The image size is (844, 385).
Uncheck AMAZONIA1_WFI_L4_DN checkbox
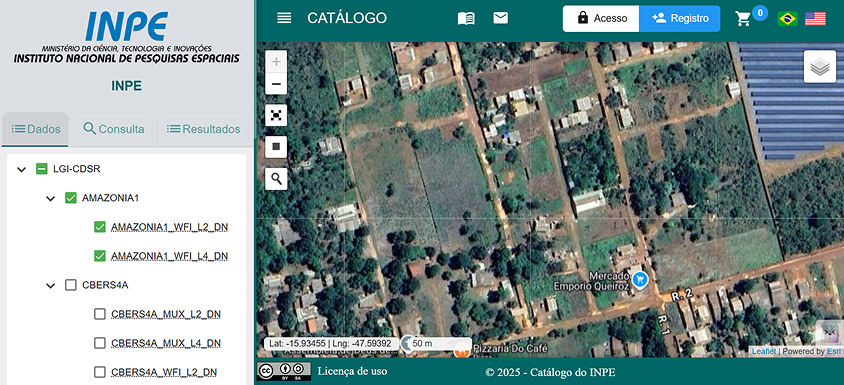point(100,256)
